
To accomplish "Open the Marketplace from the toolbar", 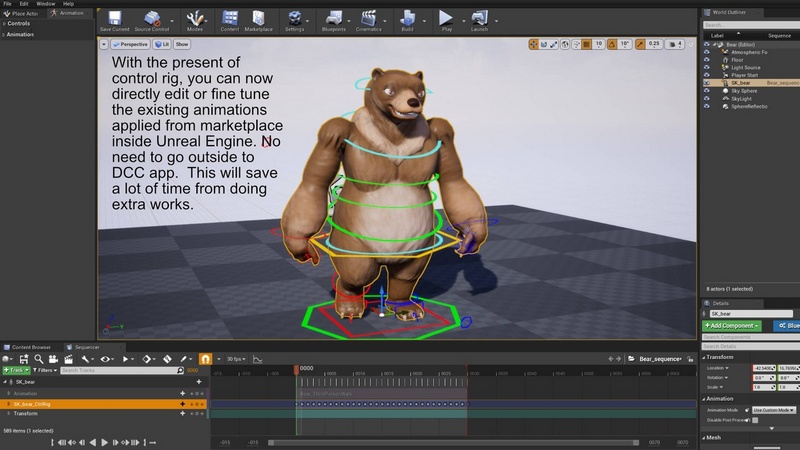I will pyautogui.click(x=259, y=19).
